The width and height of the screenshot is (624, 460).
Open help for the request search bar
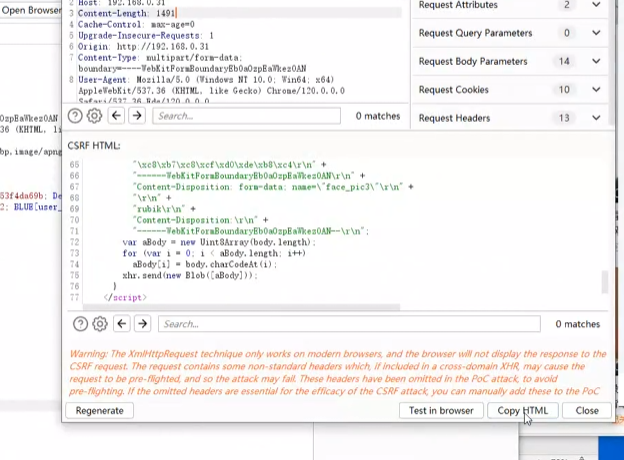point(75,116)
